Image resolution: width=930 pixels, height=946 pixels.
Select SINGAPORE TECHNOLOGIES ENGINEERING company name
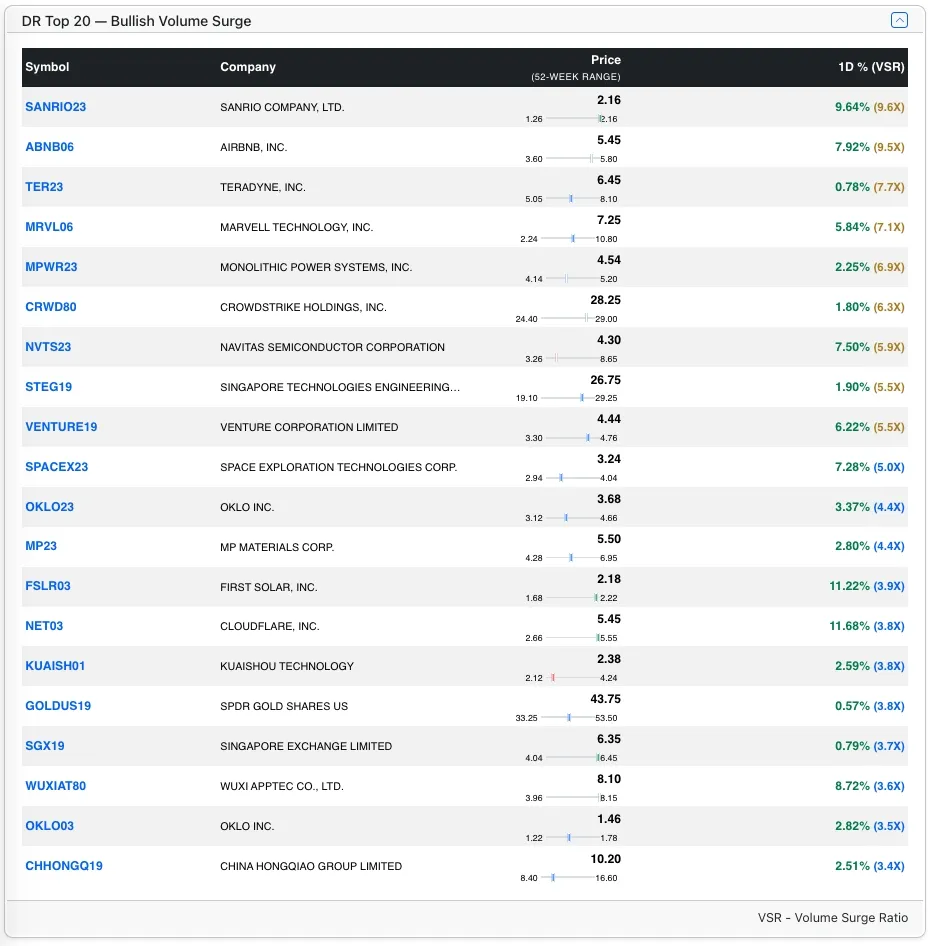[340, 387]
